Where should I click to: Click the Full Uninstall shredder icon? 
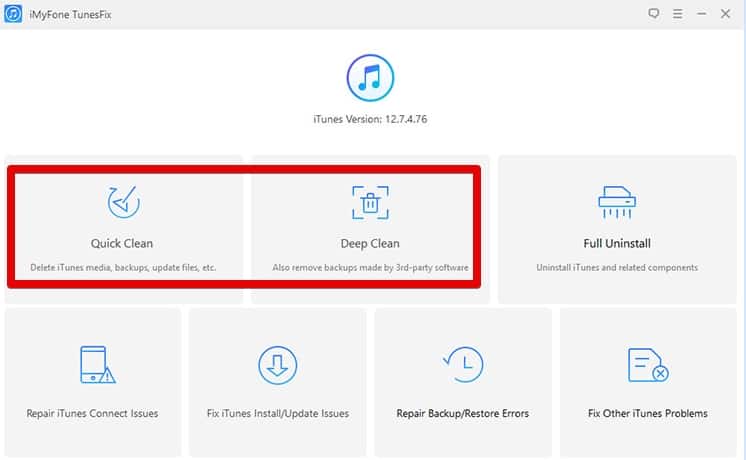[x=617, y=202]
